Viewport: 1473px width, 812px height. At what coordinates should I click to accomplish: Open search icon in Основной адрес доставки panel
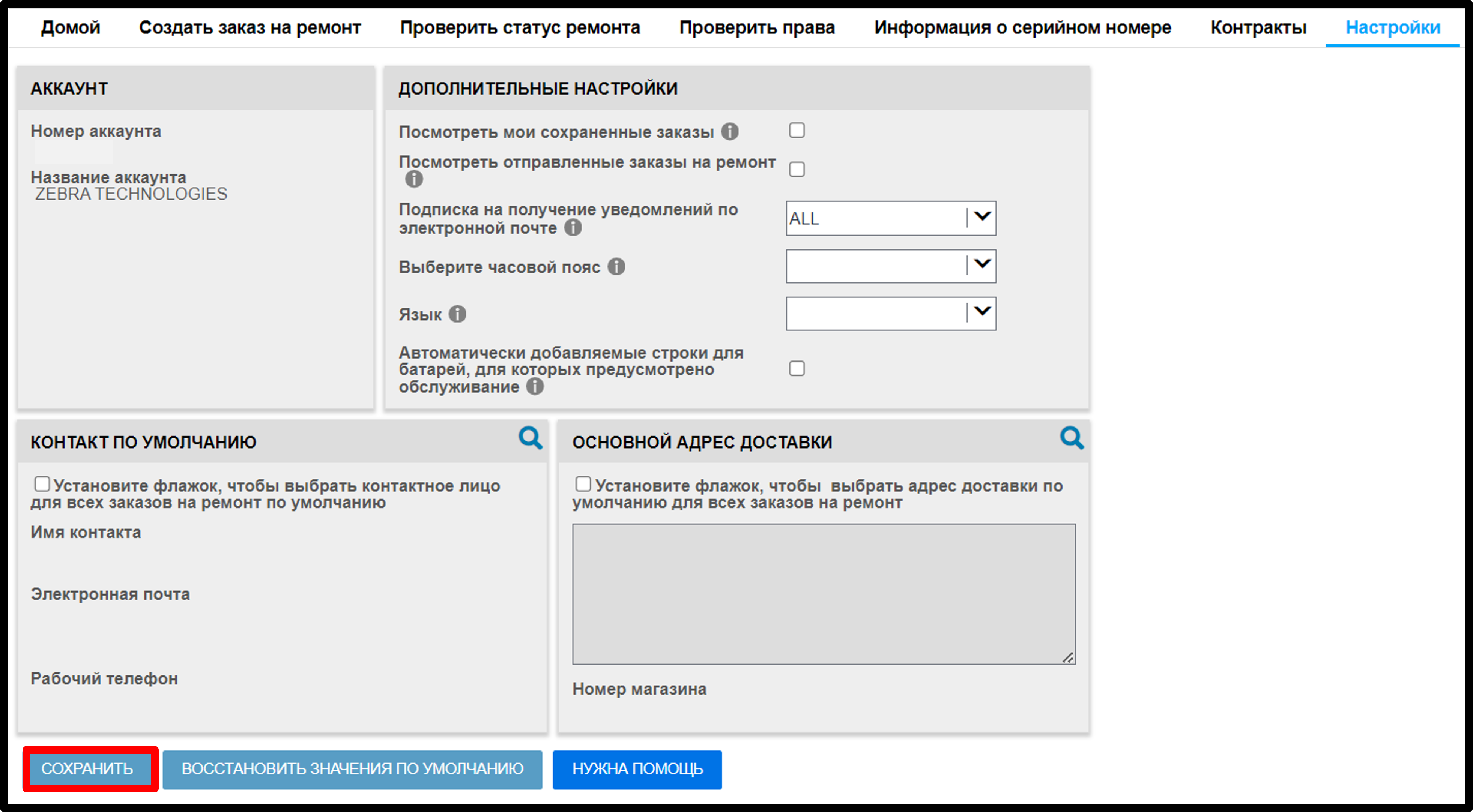click(x=1072, y=438)
